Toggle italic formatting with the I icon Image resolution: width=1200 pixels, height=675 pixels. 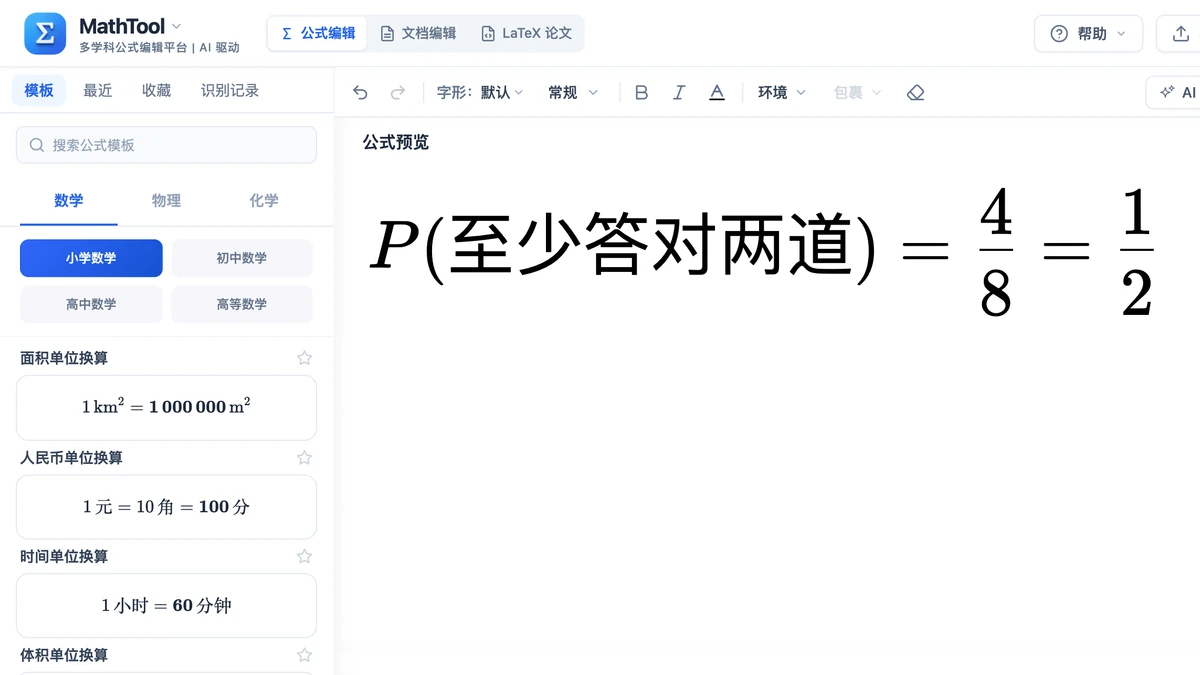point(679,92)
